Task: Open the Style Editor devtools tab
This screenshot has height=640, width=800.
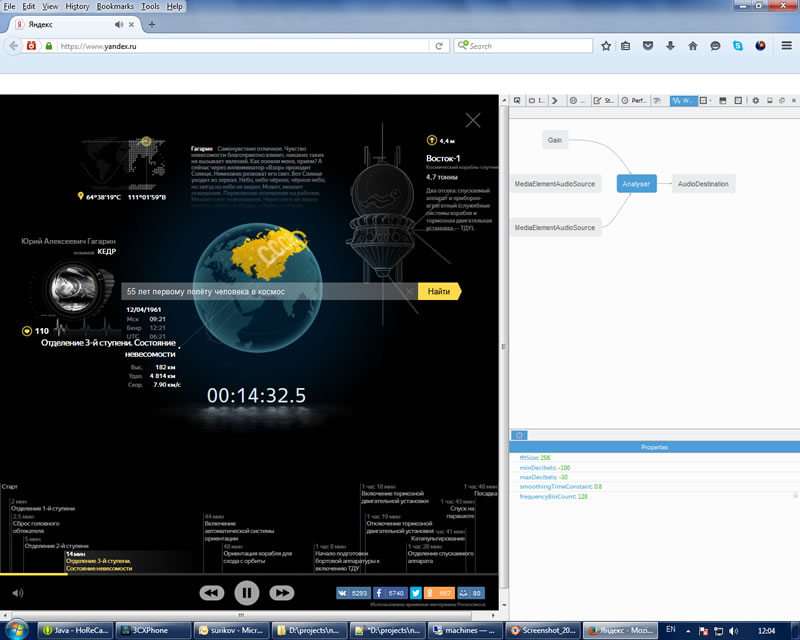Action: pos(604,101)
